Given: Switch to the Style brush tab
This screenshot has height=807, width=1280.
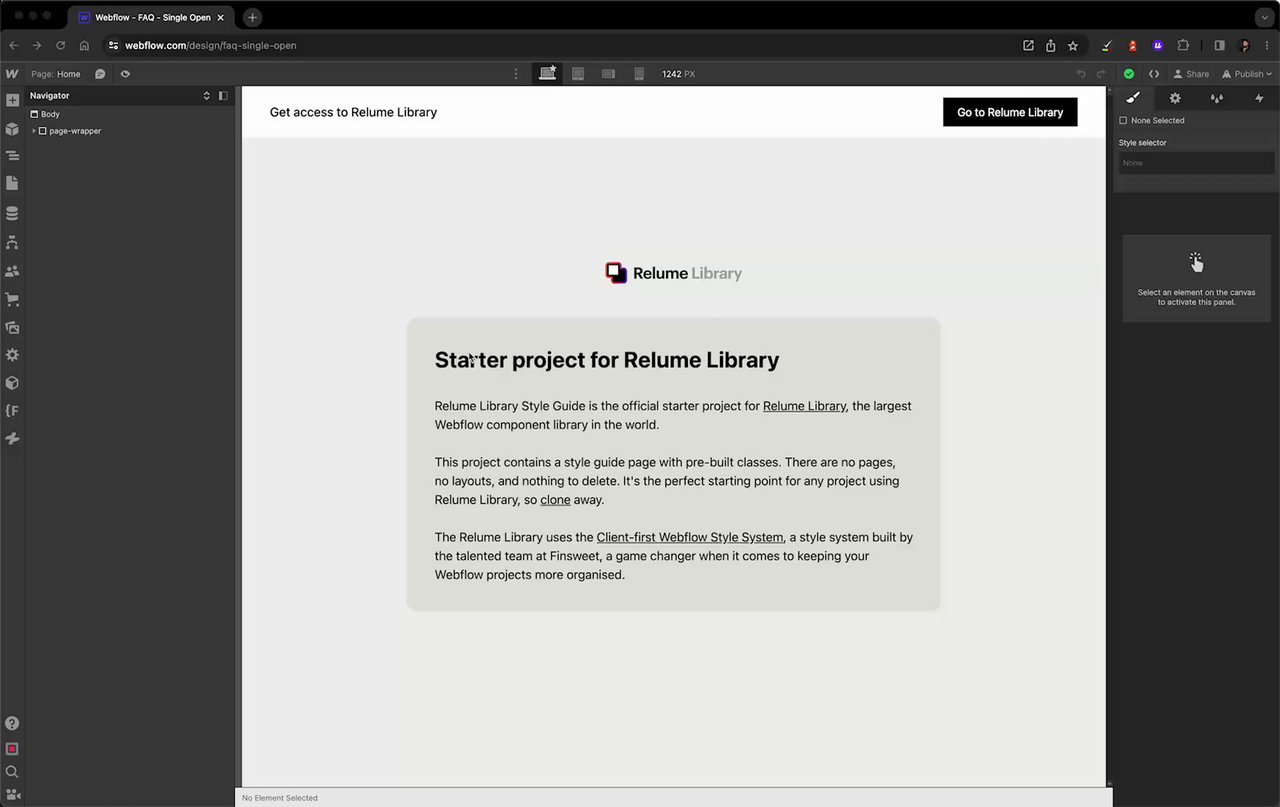Looking at the screenshot, I should (x=1133, y=98).
